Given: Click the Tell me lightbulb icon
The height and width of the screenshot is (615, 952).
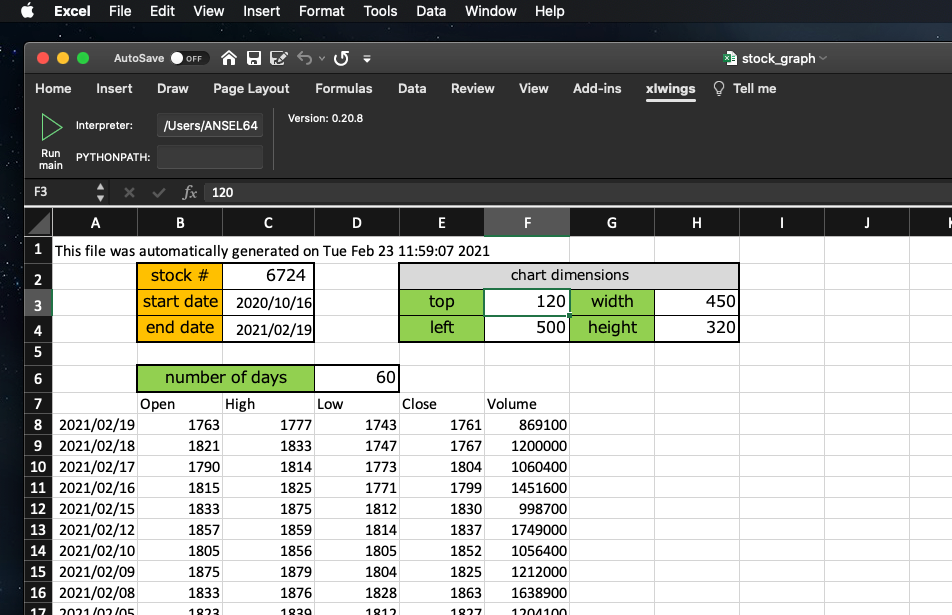Looking at the screenshot, I should [719, 89].
